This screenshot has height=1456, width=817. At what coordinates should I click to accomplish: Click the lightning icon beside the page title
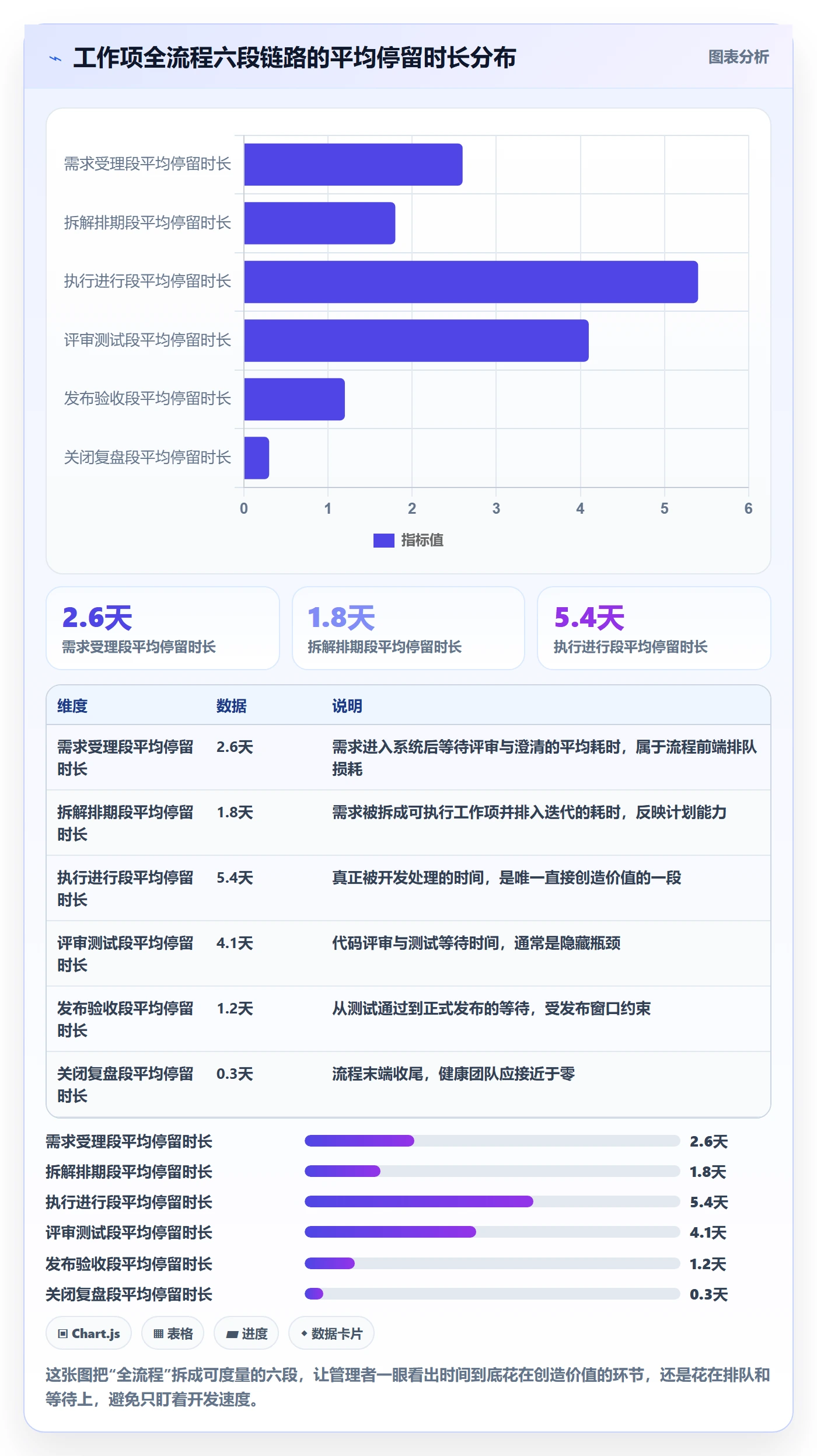55,58
